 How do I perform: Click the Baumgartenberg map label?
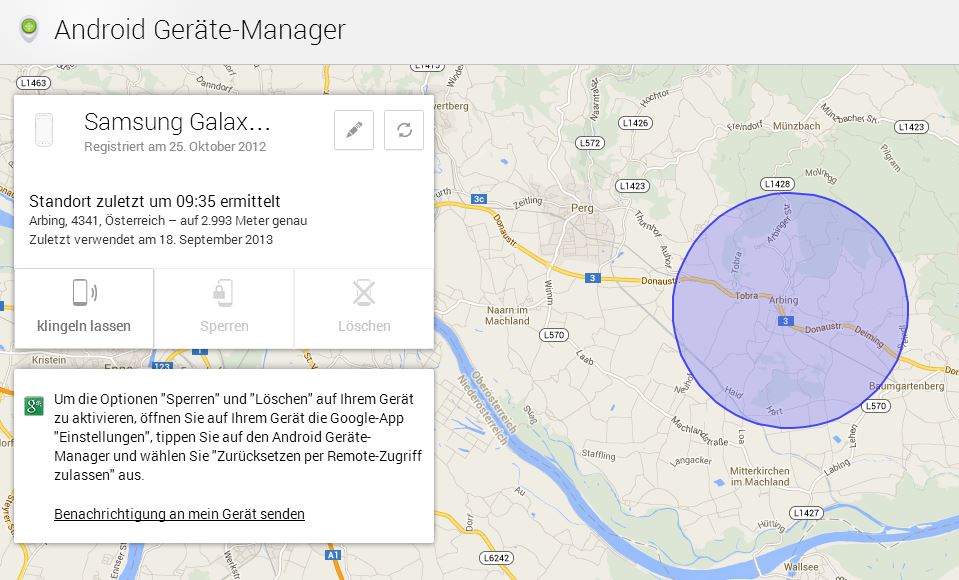pyautogui.click(x=906, y=386)
